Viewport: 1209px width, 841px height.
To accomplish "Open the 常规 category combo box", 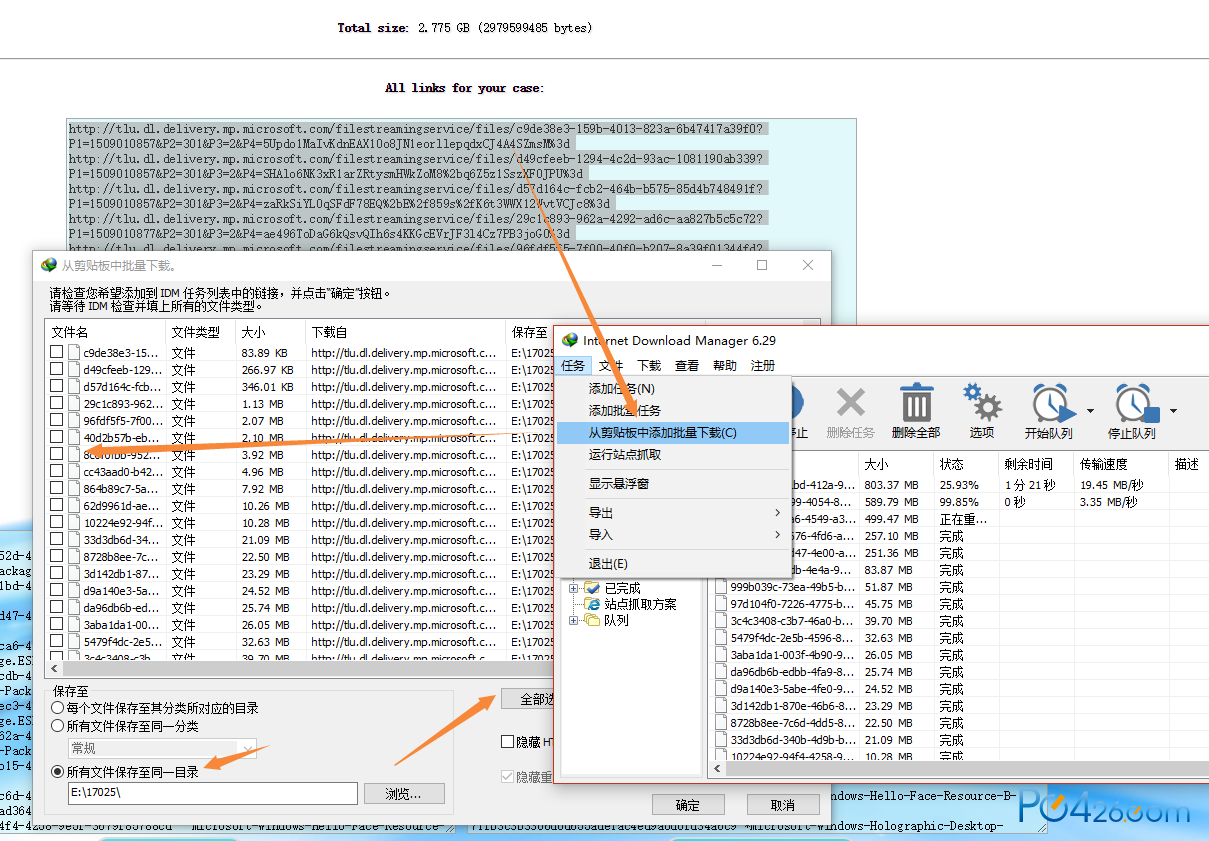I will tap(161, 748).
